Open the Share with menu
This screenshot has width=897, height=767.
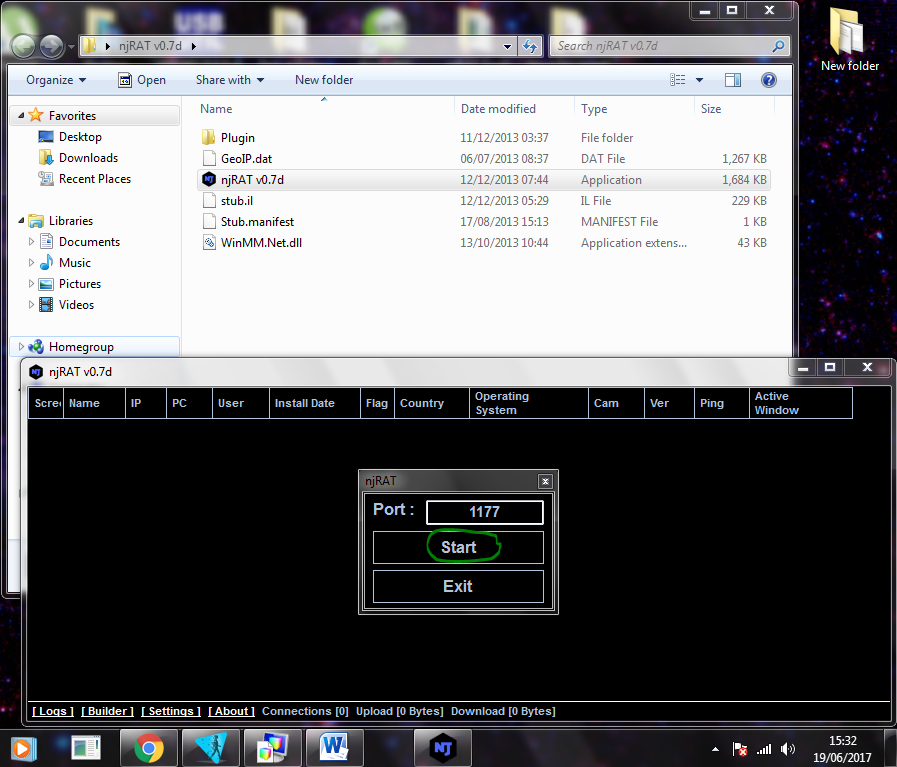click(x=229, y=80)
